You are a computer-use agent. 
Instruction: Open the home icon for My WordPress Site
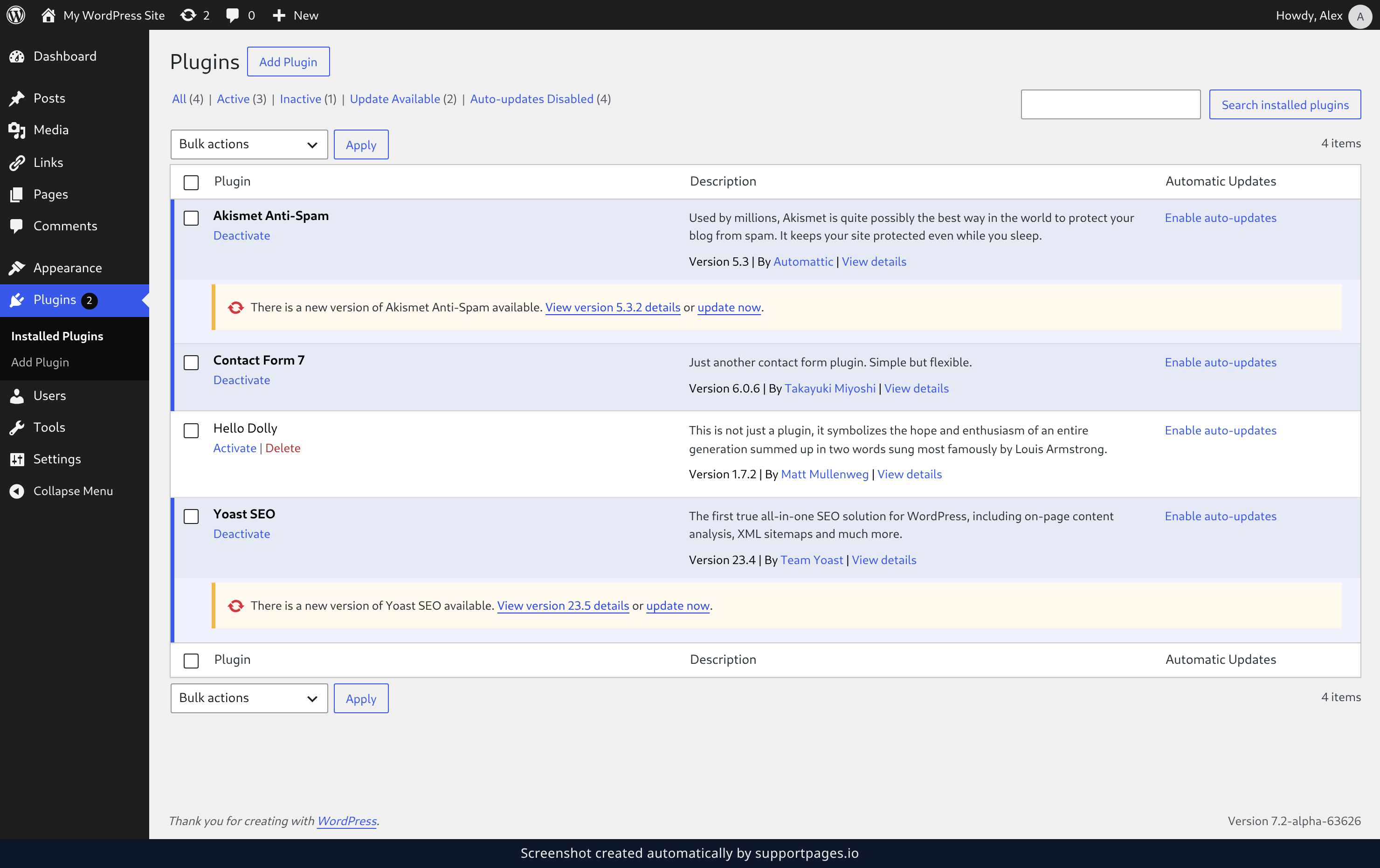click(48, 15)
